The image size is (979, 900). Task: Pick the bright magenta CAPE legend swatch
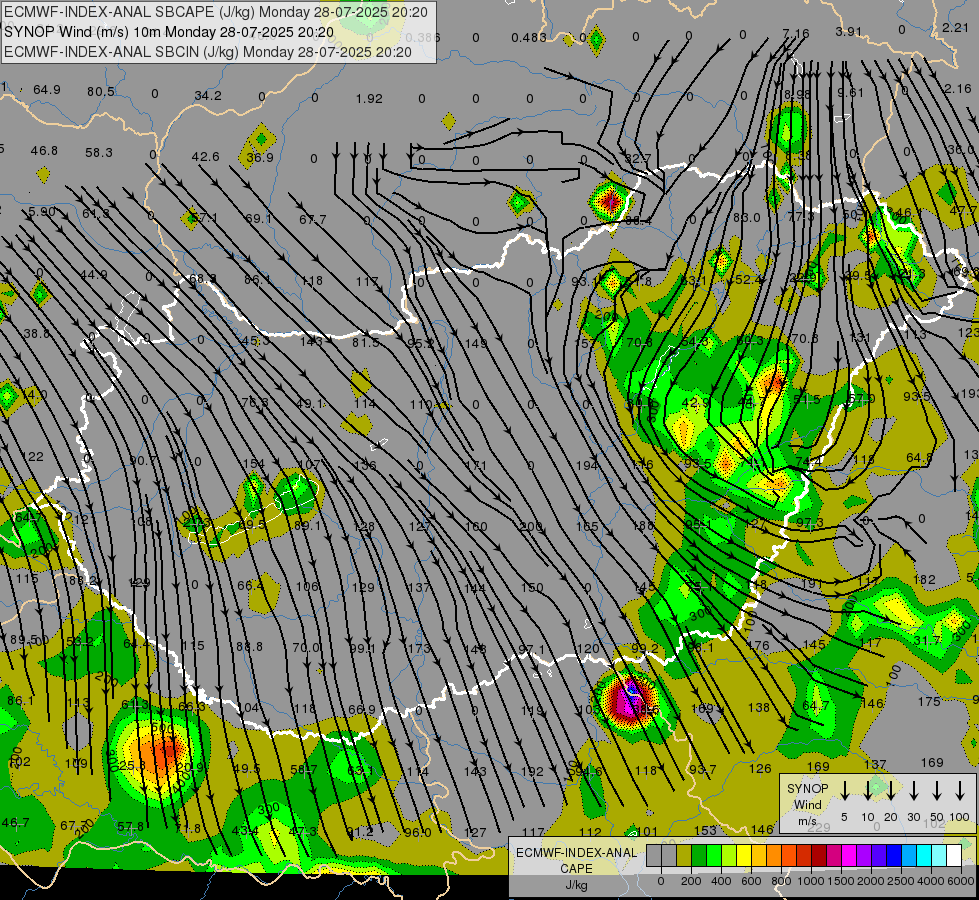(849, 855)
